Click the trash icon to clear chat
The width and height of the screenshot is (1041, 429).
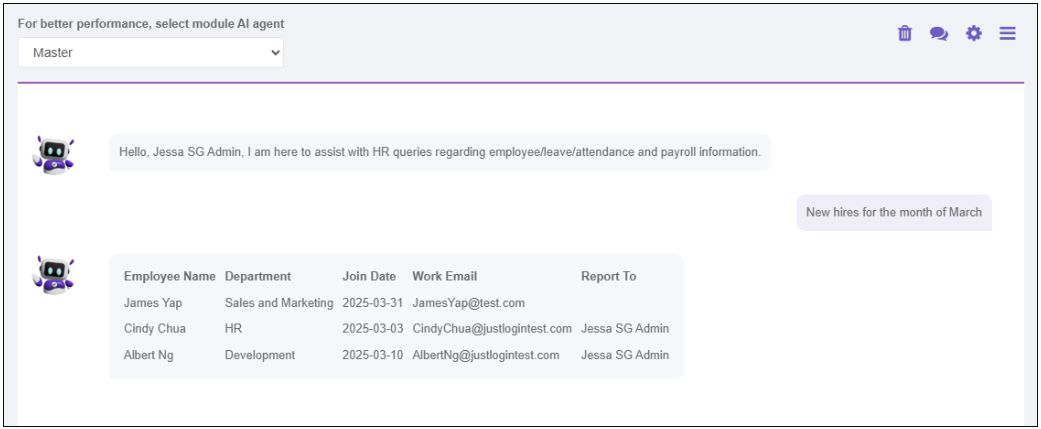point(905,33)
